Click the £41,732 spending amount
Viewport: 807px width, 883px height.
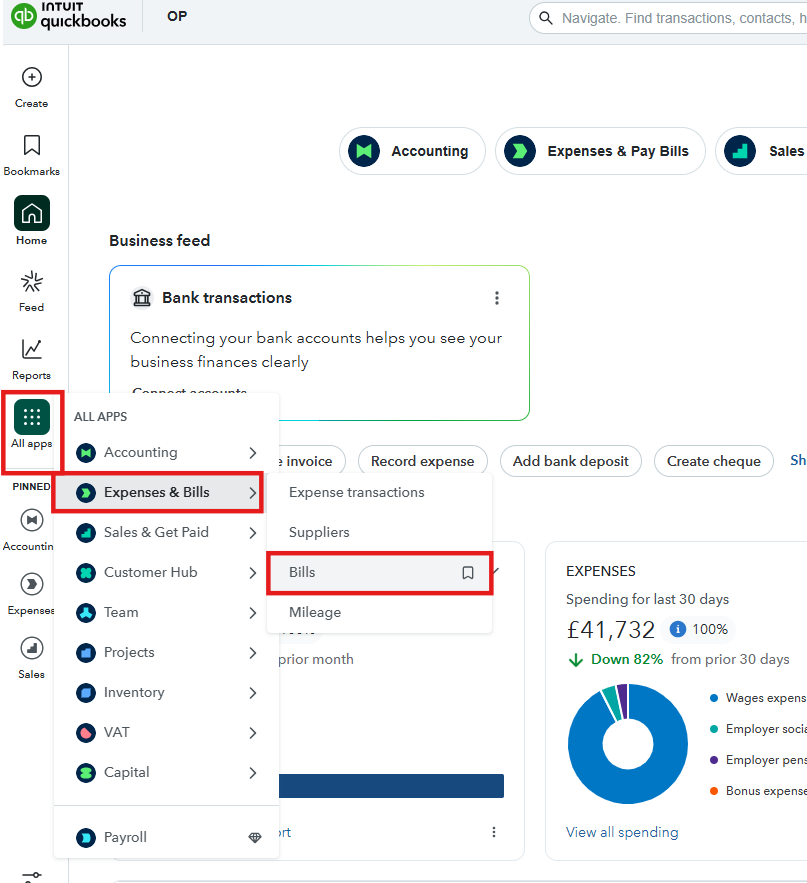pyautogui.click(x=610, y=630)
